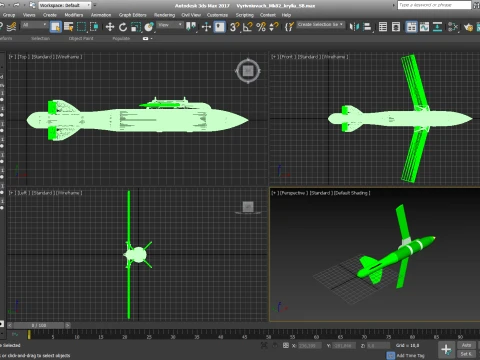Open Edit Named Selection Sets

pyautogui.click(x=289, y=27)
